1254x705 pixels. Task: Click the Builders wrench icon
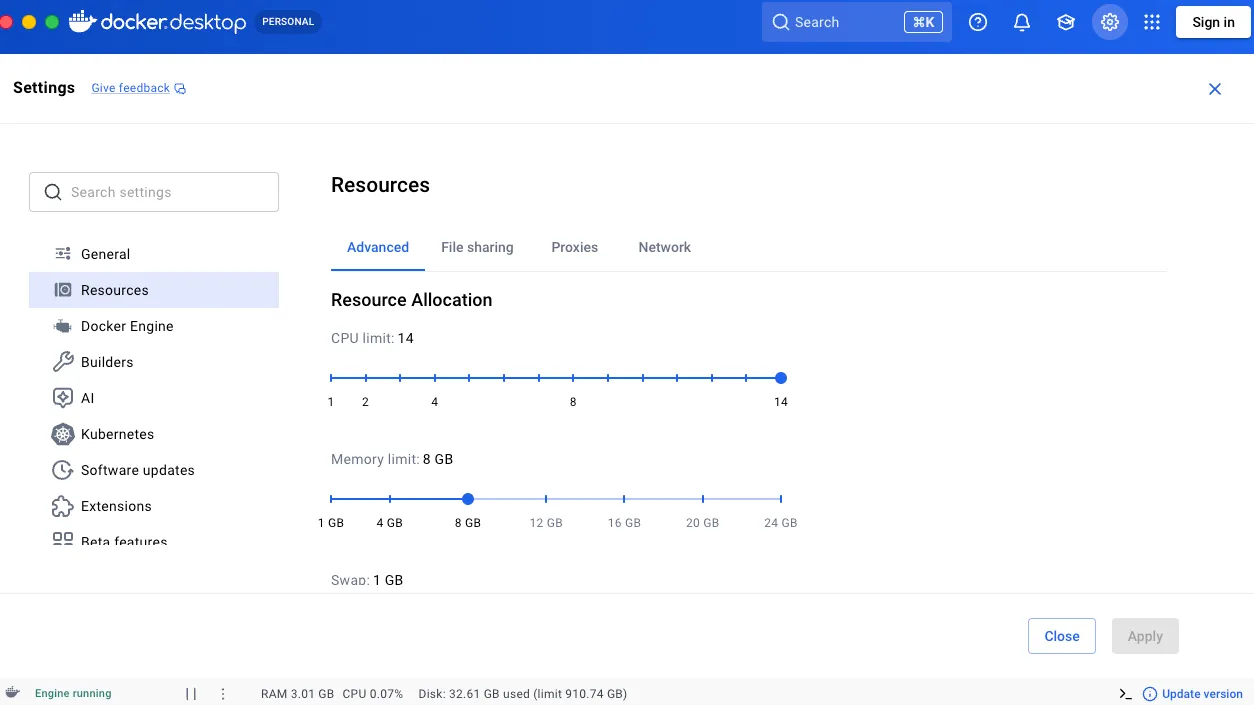[63, 362]
